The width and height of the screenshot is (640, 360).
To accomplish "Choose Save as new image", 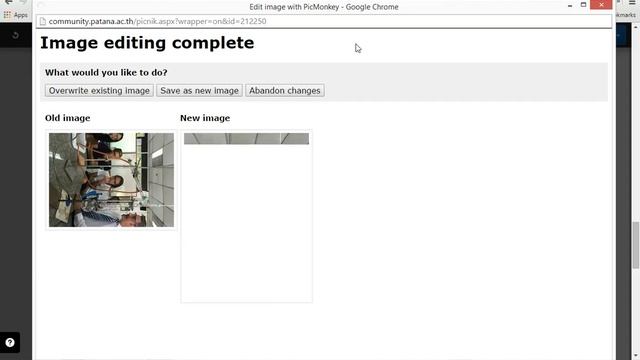I will pos(199,91).
